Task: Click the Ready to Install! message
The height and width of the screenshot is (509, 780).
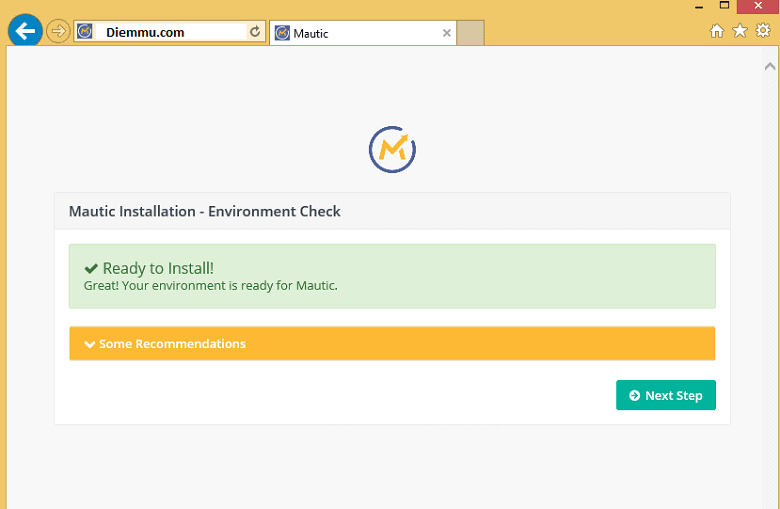Action: [x=158, y=269]
